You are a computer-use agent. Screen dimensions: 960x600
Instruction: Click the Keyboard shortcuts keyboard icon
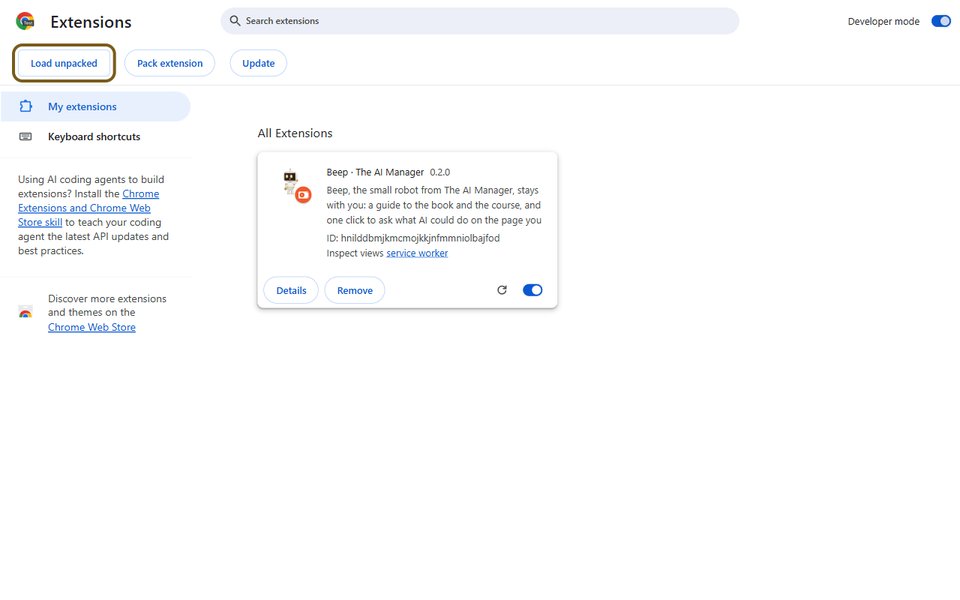click(x=26, y=137)
